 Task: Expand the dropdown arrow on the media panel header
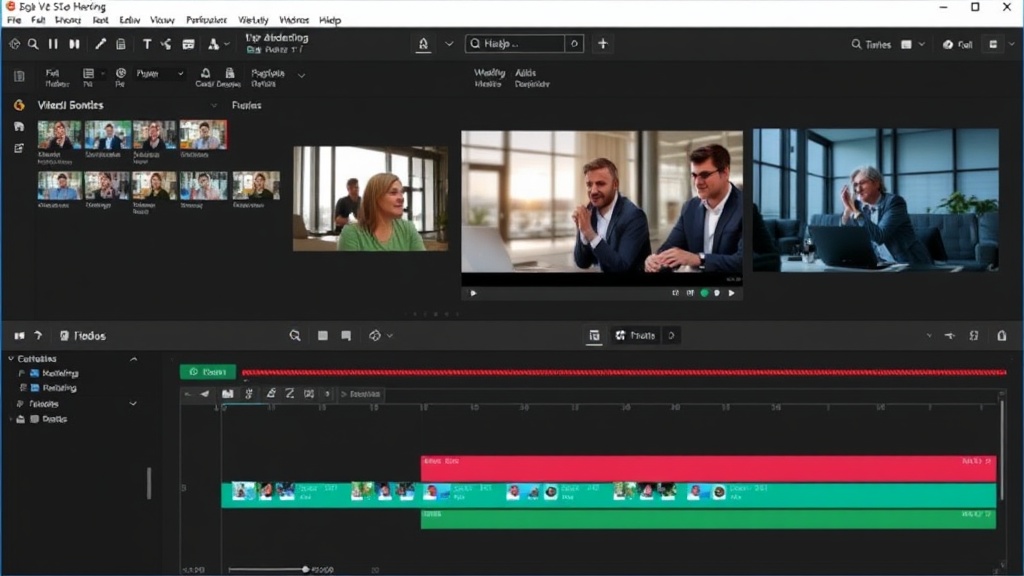click(x=213, y=105)
